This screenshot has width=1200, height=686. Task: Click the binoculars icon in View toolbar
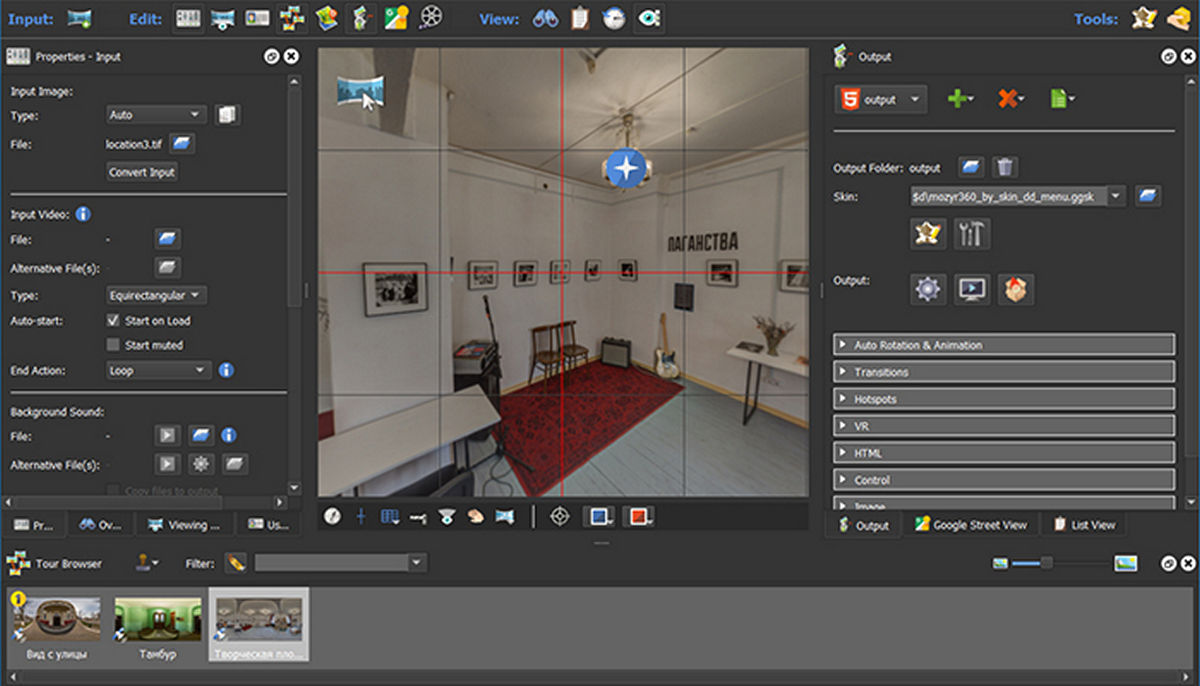point(545,17)
